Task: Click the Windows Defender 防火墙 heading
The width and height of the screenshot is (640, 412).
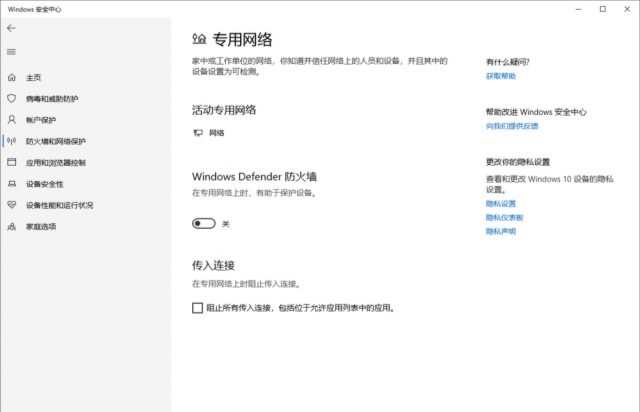Action: pos(254,177)
